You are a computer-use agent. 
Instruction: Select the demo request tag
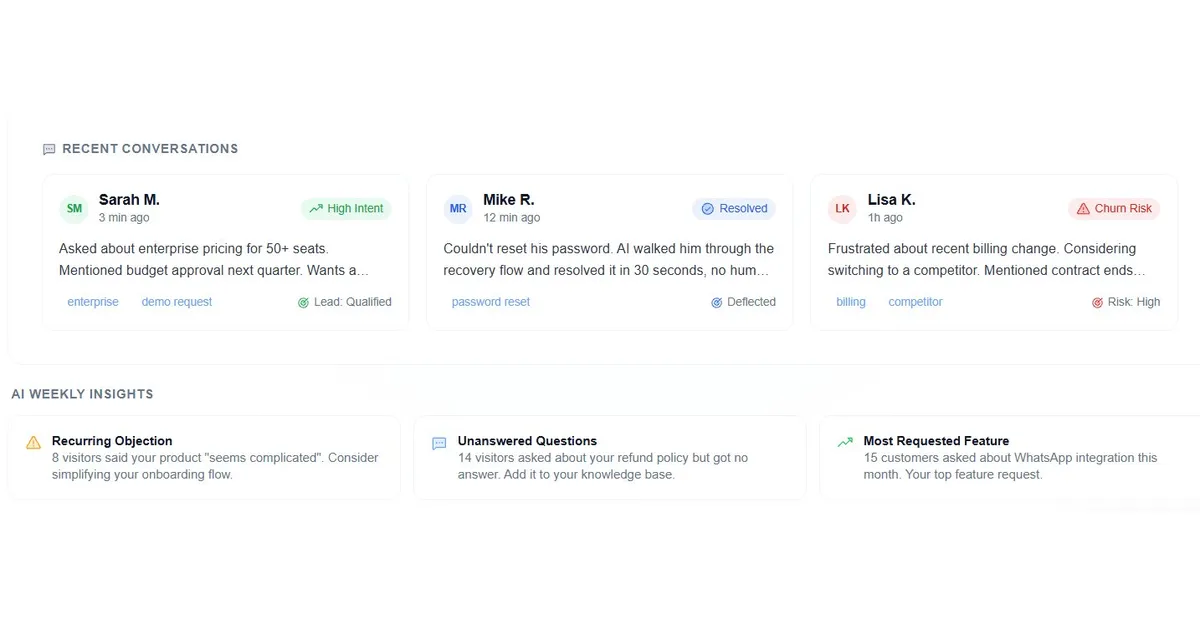click(177, 302)
